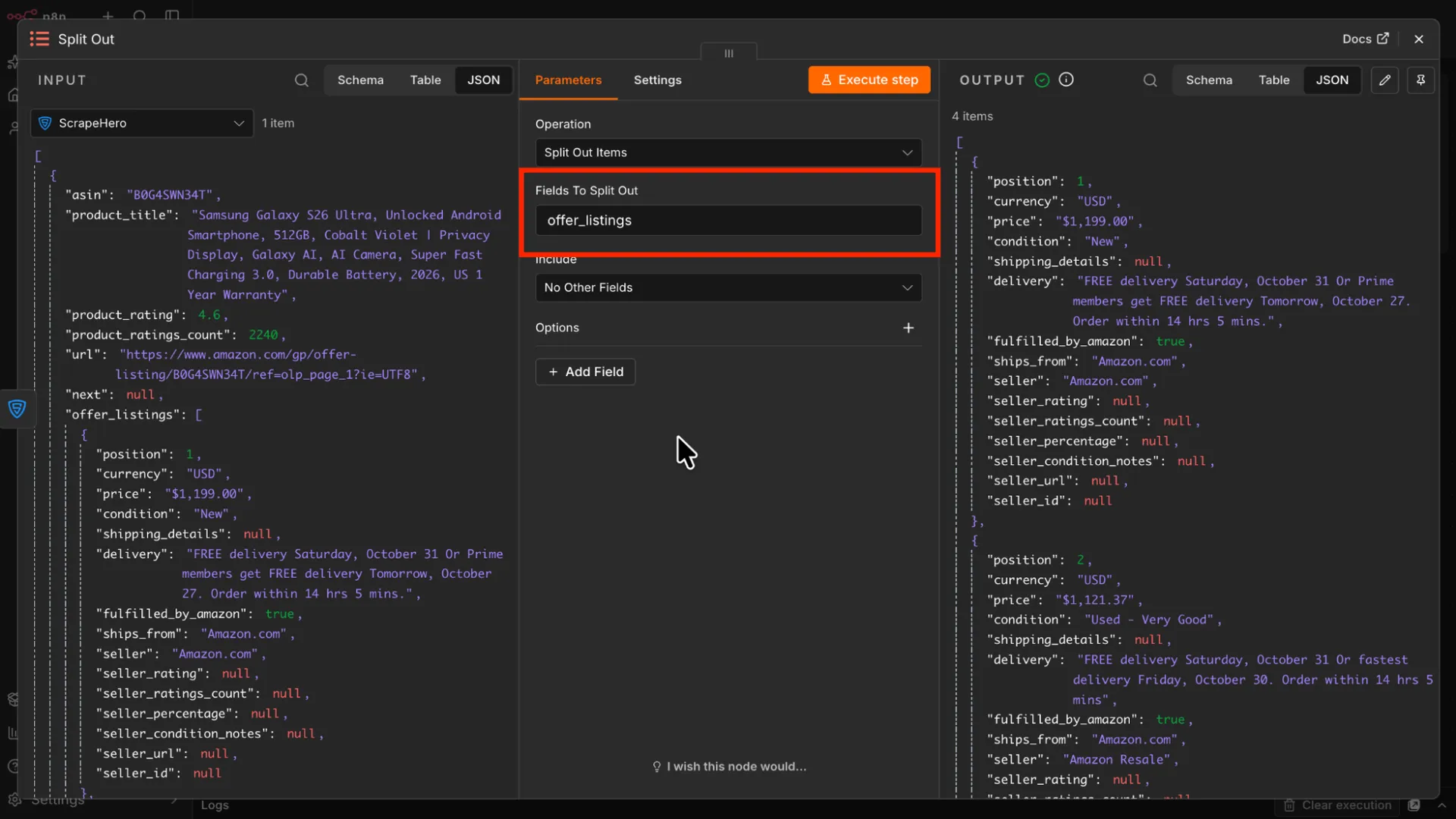The height and width of the screenshot is (819, 1456).
Task: Click the '4 items' output count
Action: pos(972,116)
